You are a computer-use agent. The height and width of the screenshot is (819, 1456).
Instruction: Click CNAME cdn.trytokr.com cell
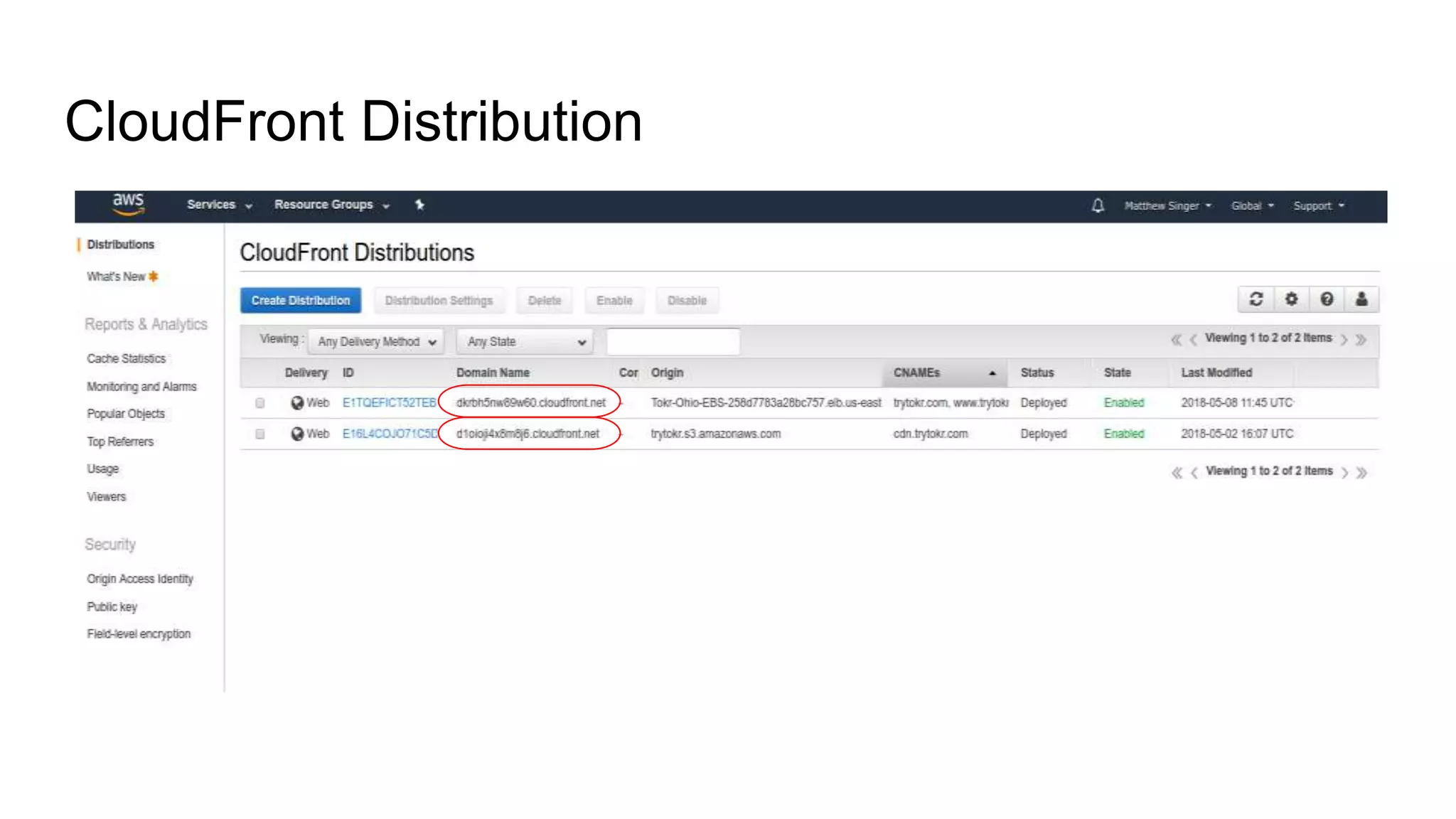[931, 434]
